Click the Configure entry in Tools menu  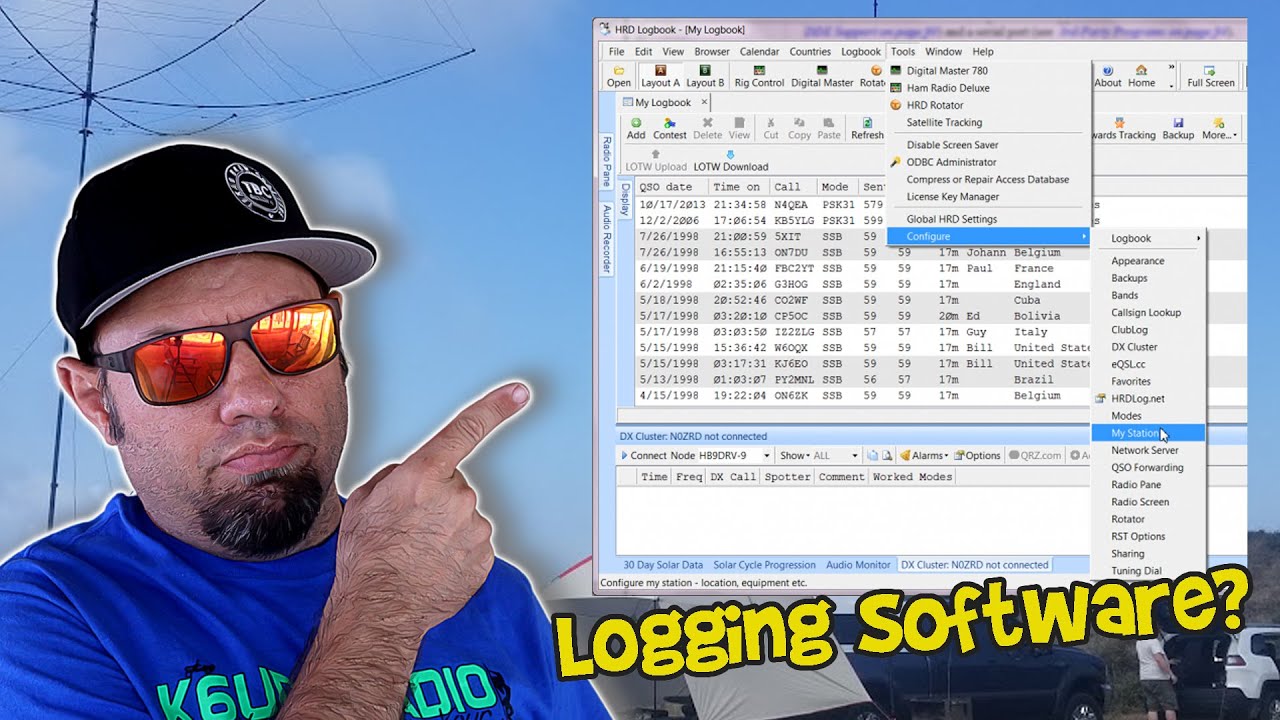(988, 236)
